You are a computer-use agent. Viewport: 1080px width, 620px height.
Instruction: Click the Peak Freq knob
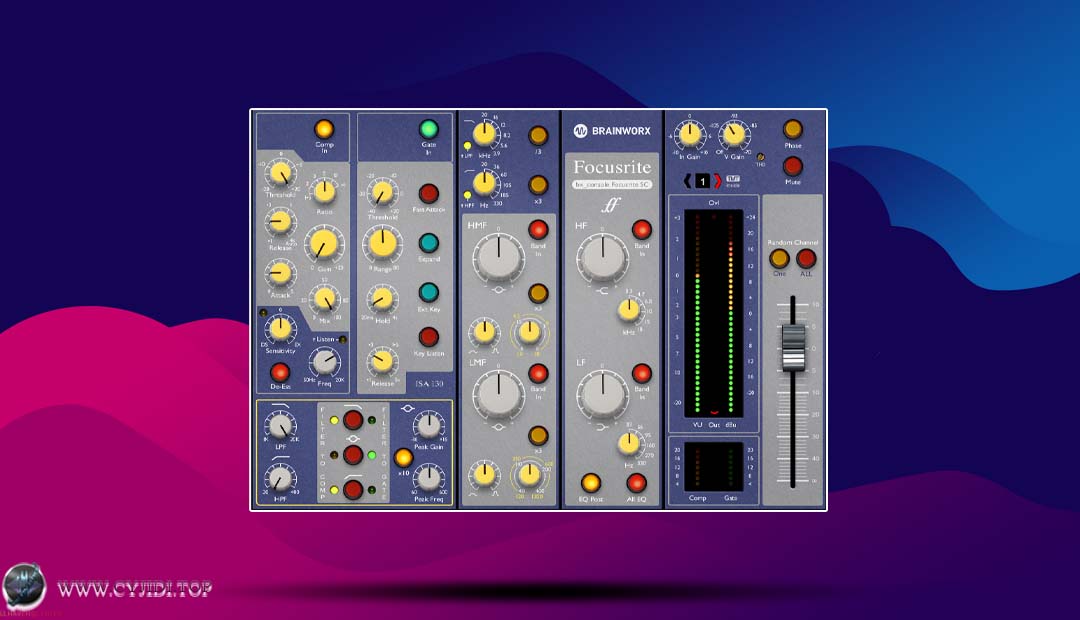[x=428, y=477]
